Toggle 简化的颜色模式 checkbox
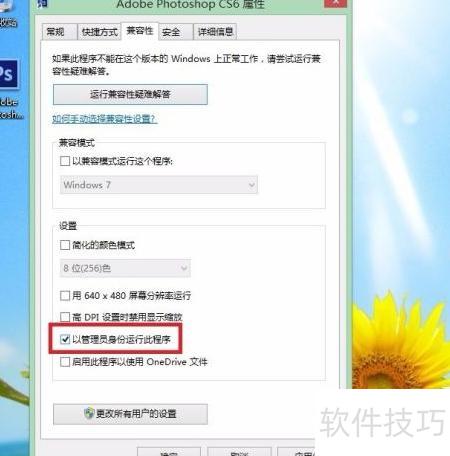The image size is (450, 456). (x=65, y=245)
